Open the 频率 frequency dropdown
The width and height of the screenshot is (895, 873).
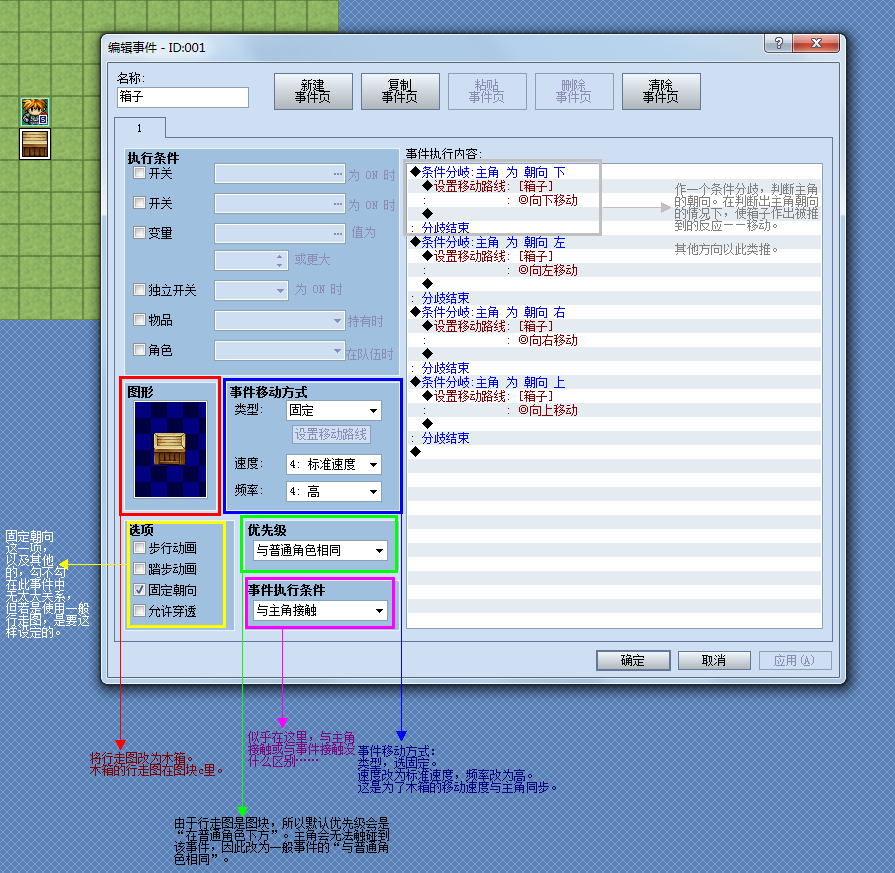(333, 491)
